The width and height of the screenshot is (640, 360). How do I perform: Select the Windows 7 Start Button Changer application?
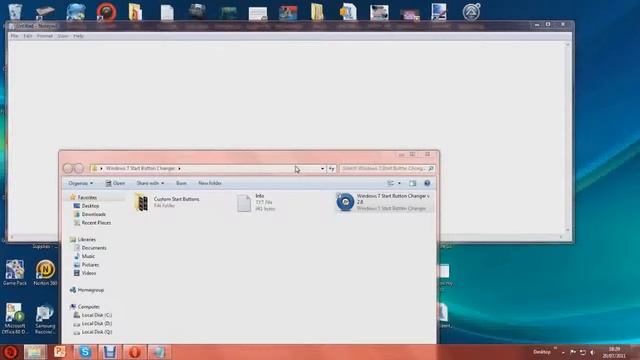[x=384, y=202]
